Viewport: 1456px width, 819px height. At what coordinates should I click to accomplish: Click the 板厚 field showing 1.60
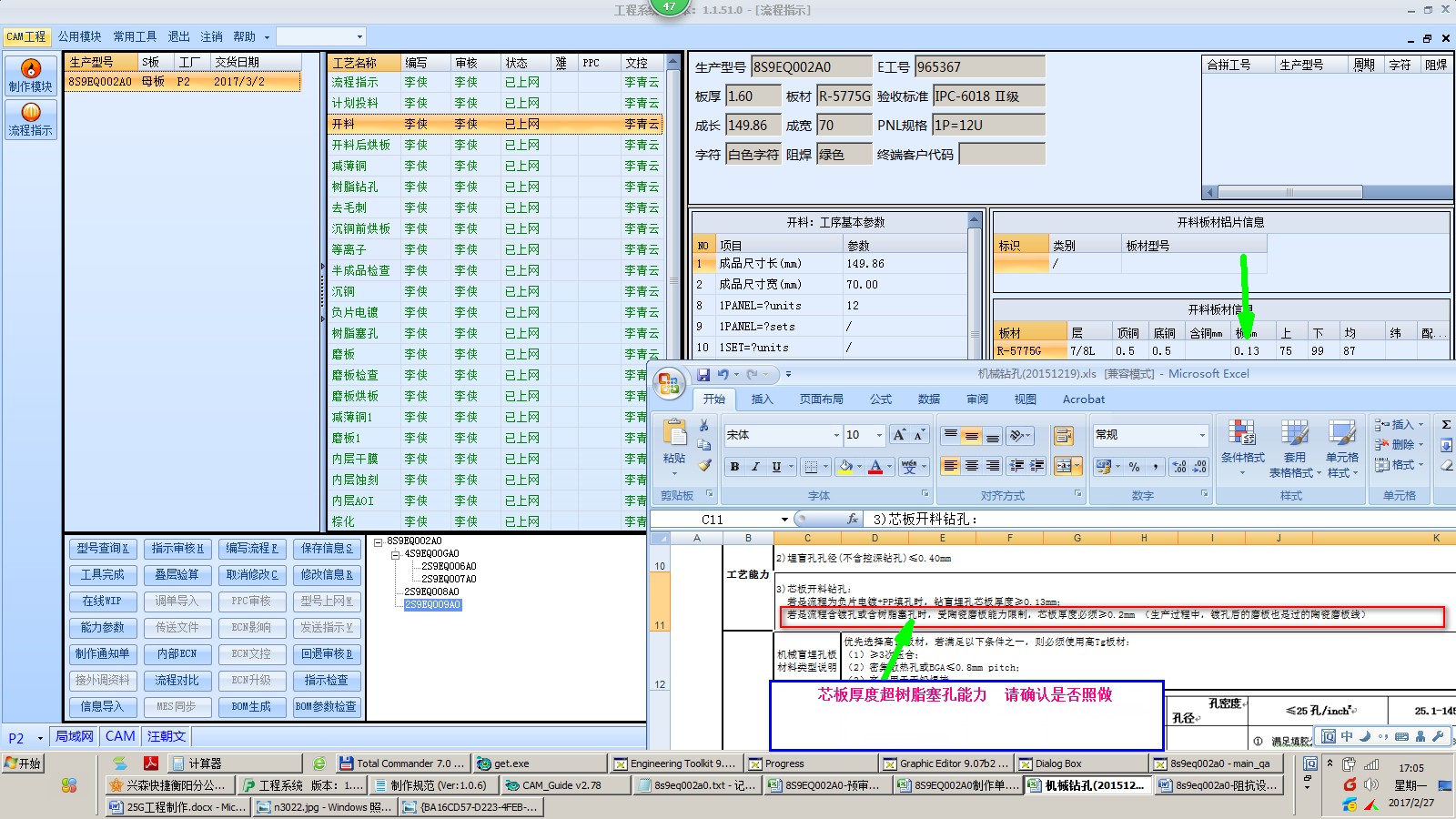coord(753,96)
